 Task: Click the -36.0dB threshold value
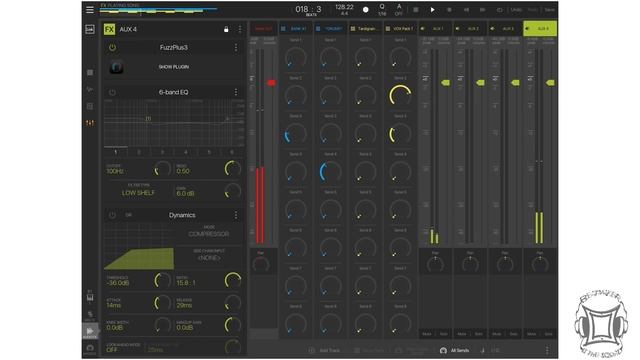point(118,283)
